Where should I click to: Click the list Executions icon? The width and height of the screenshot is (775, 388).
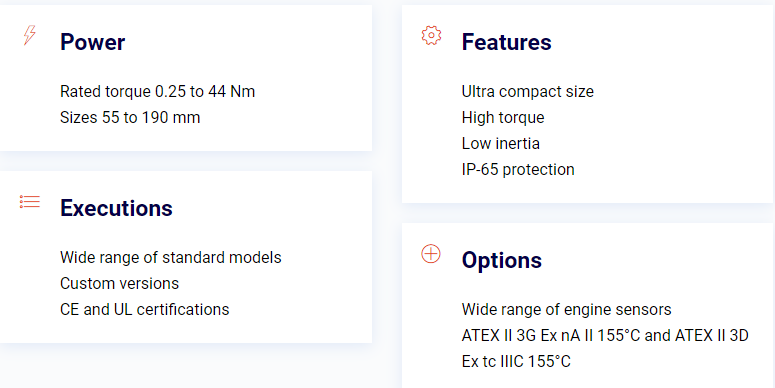point(30,202)
